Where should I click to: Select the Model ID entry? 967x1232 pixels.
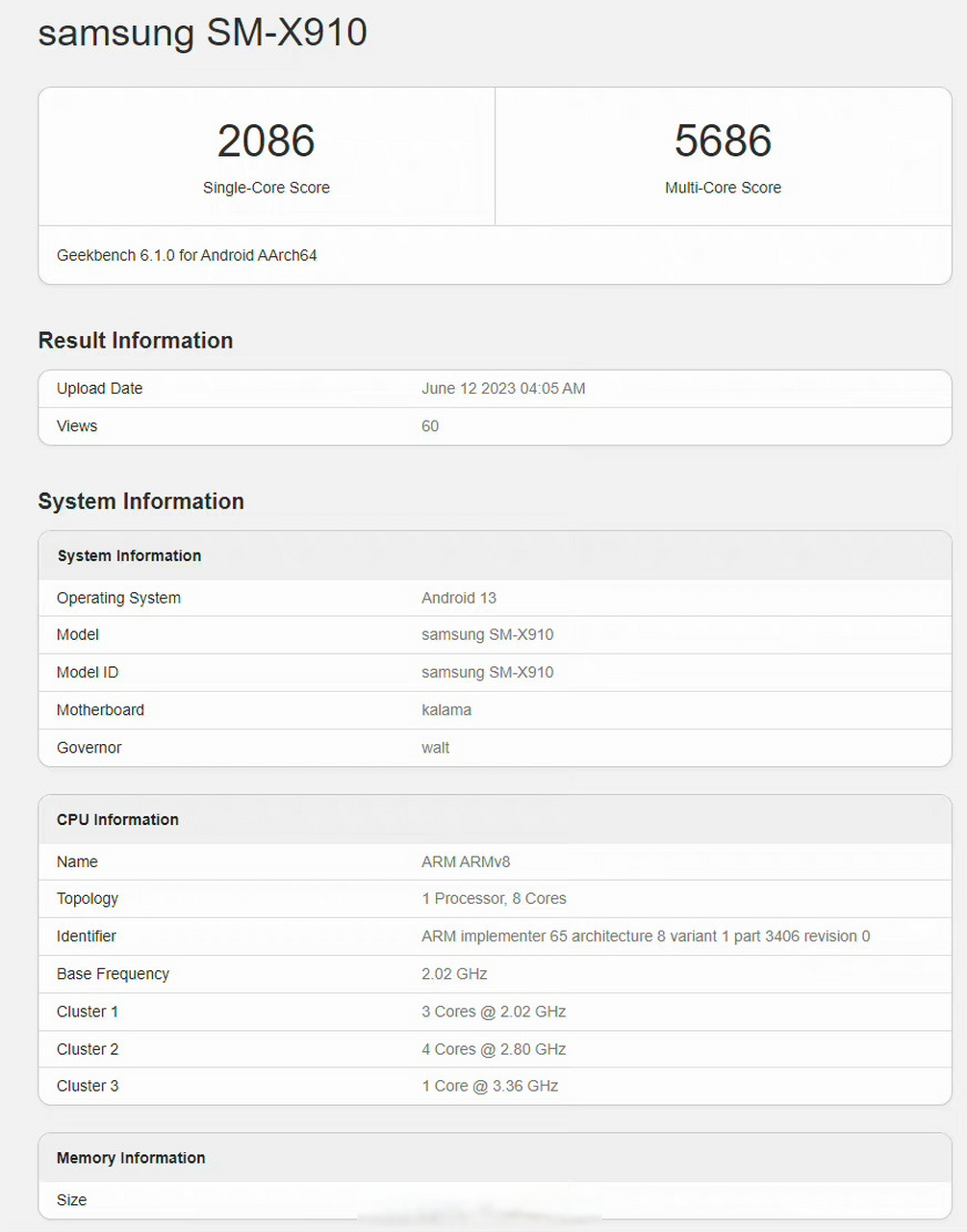(x=487, y=672)
